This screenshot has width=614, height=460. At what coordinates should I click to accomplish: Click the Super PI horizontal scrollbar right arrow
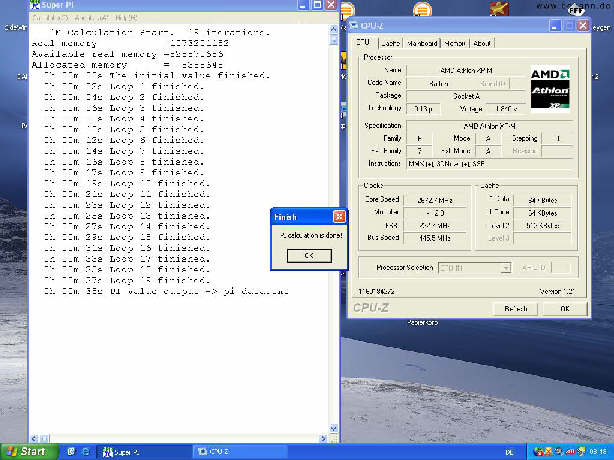click(323, 438)
